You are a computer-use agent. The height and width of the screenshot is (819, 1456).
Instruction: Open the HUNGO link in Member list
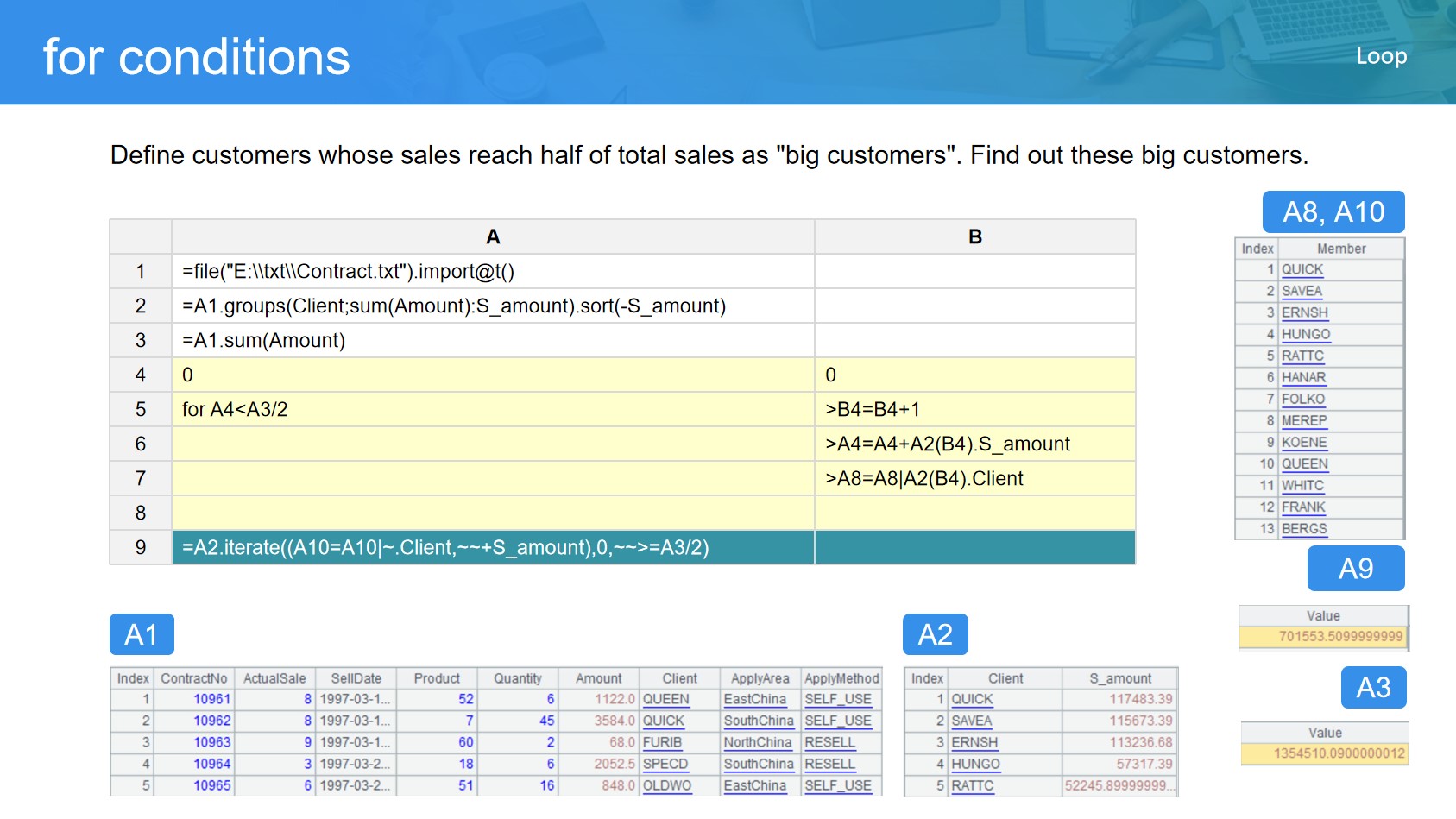[1305, 334]
